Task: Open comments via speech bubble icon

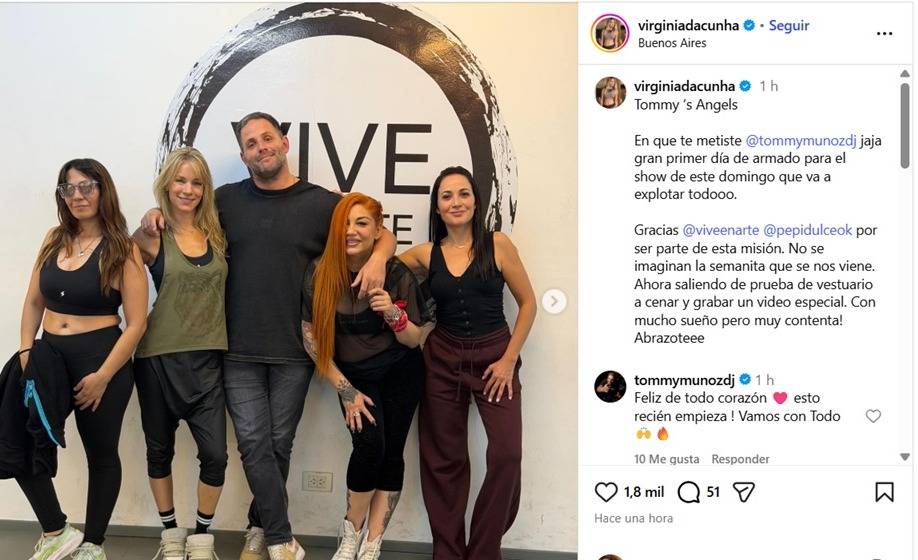Action: (688, 492)
